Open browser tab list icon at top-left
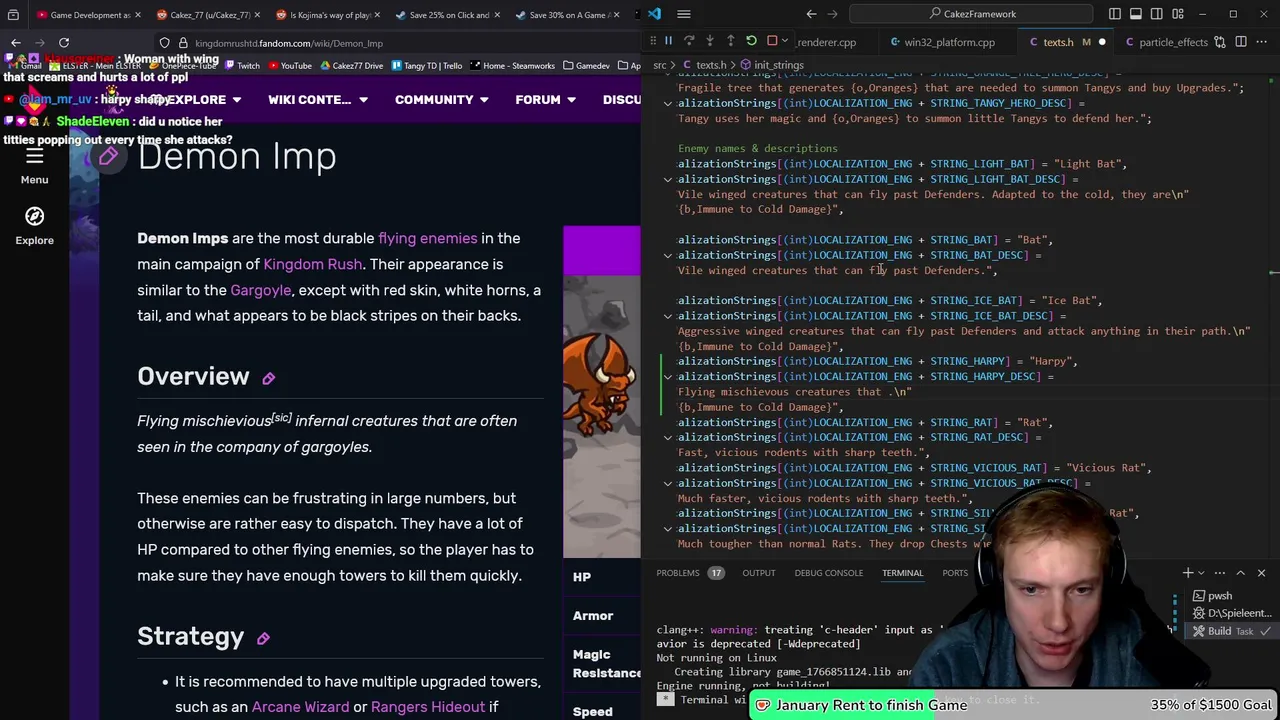The height and width of the screenshot is (720, 1280). tap(13, 15)
